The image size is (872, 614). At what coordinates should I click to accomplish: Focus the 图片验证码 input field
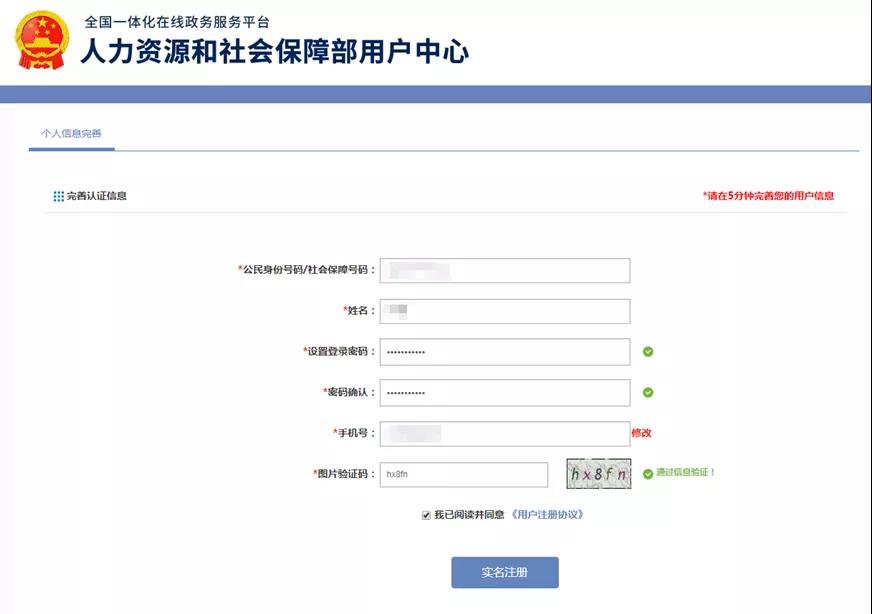pos(464,474)
